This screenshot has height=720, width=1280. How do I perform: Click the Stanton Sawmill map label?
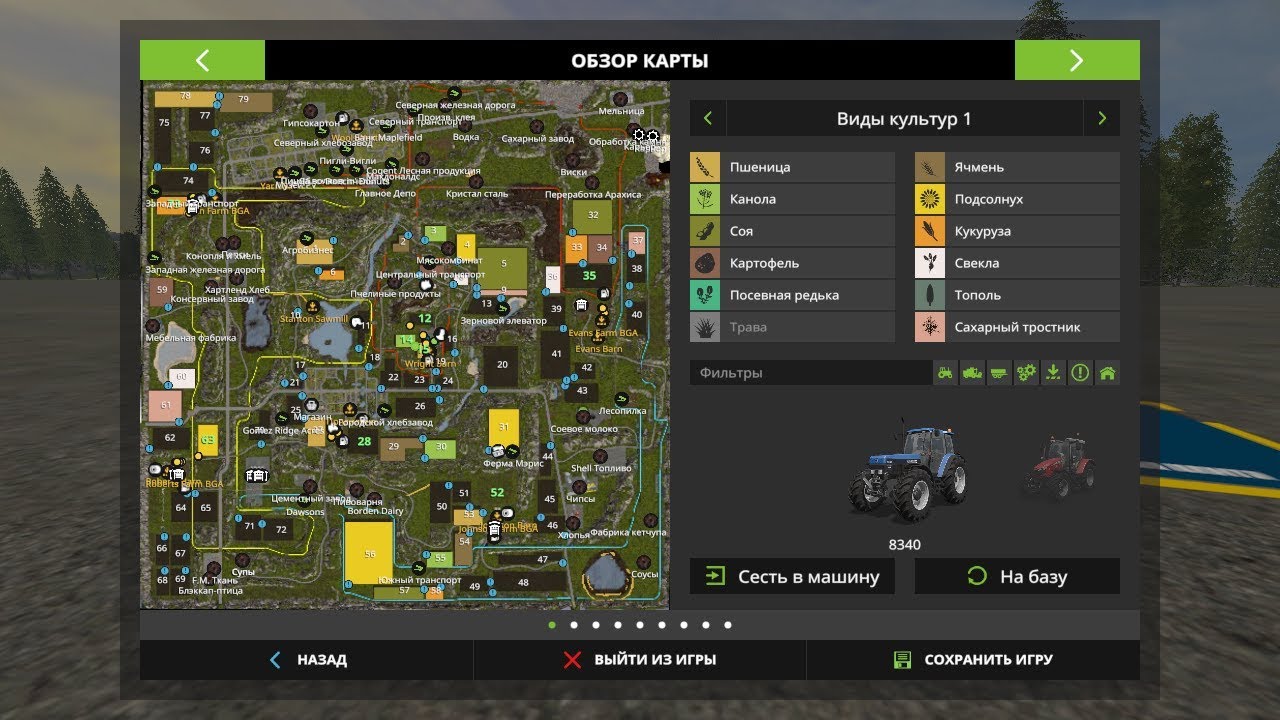pyautogui.click(x=314, y=319)
